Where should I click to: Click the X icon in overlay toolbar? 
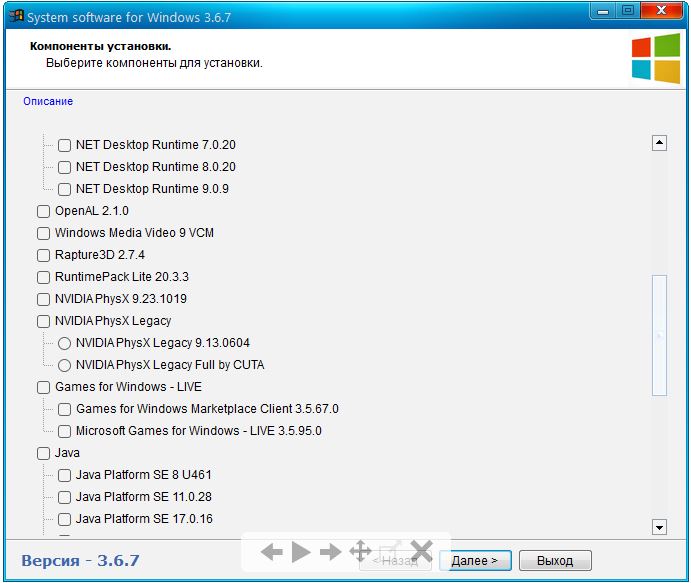421,551
